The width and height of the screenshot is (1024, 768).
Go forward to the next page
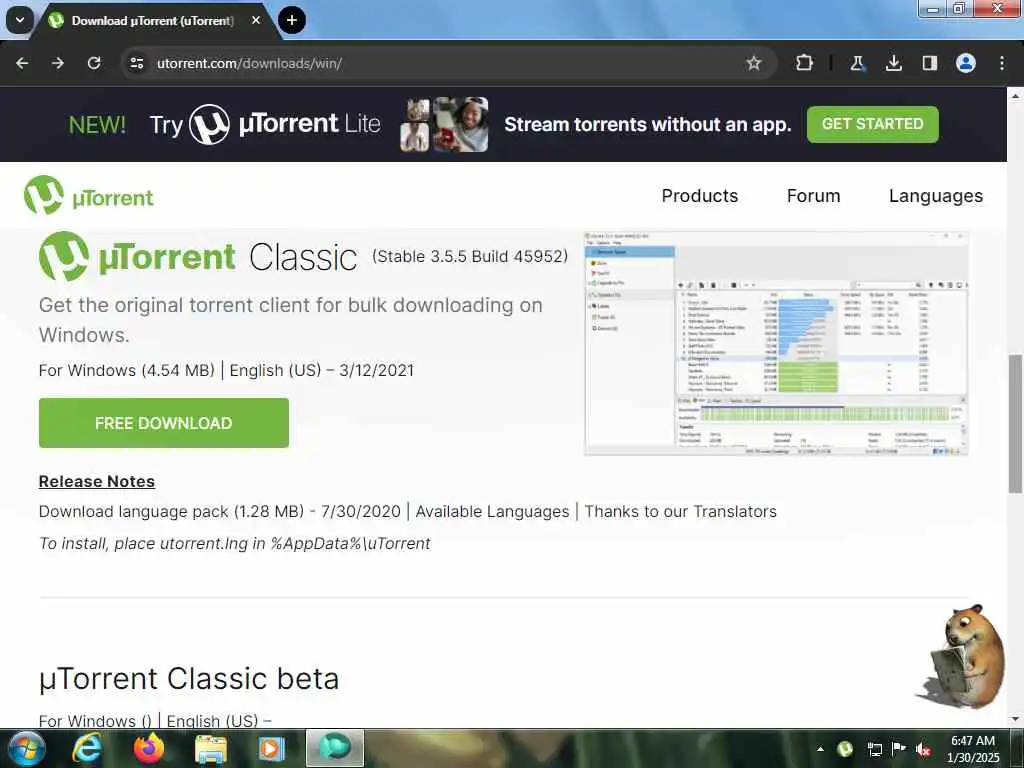58,63
